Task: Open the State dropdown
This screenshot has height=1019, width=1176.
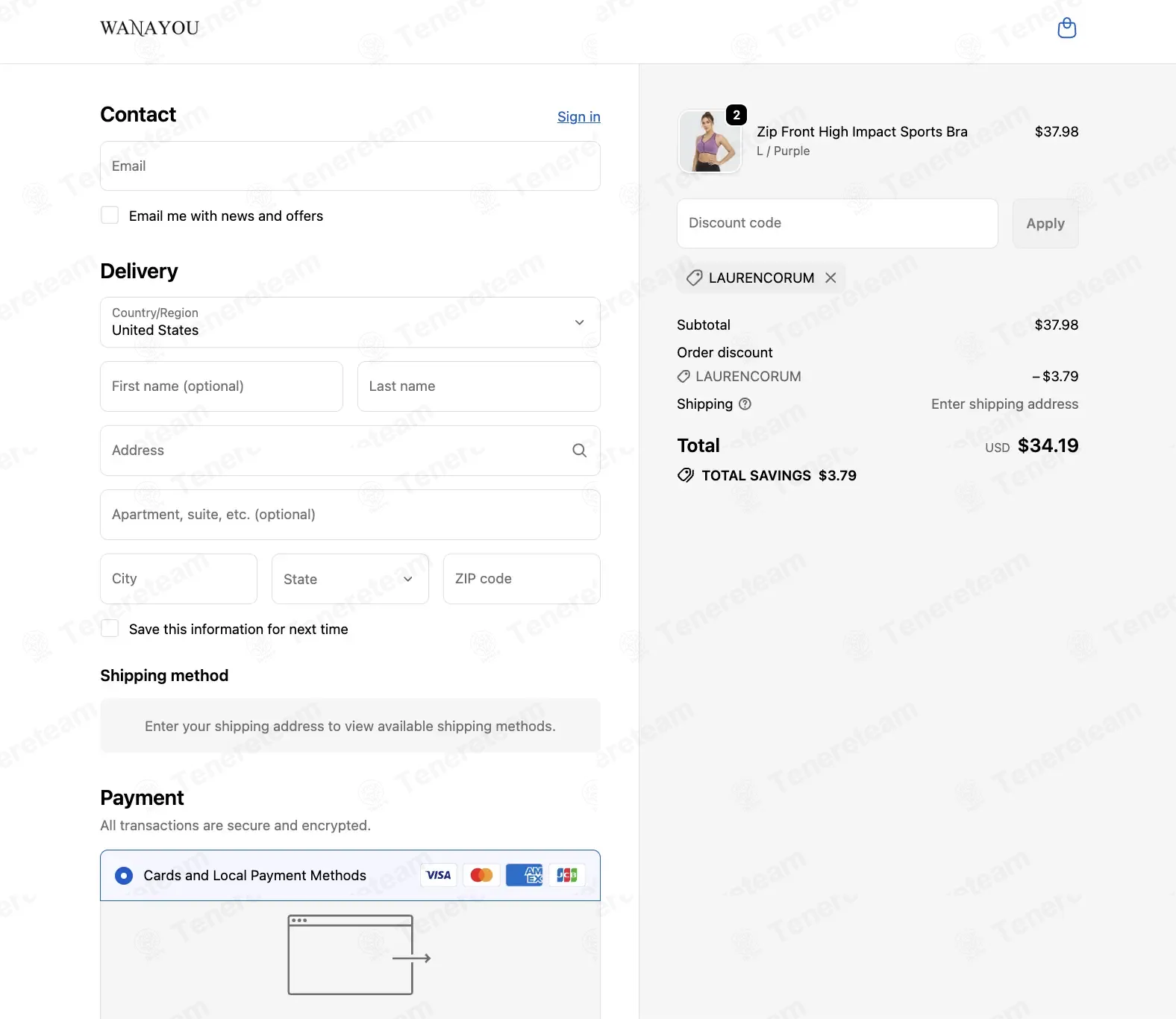Action: tap(350, 579)
